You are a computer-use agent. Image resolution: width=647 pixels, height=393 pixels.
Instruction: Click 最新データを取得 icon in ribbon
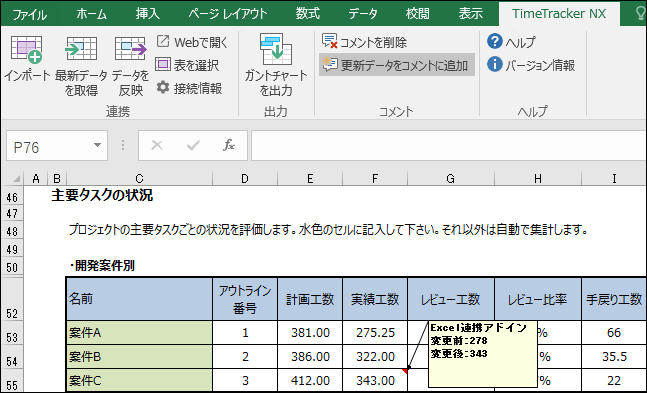(x=81, y=49)
